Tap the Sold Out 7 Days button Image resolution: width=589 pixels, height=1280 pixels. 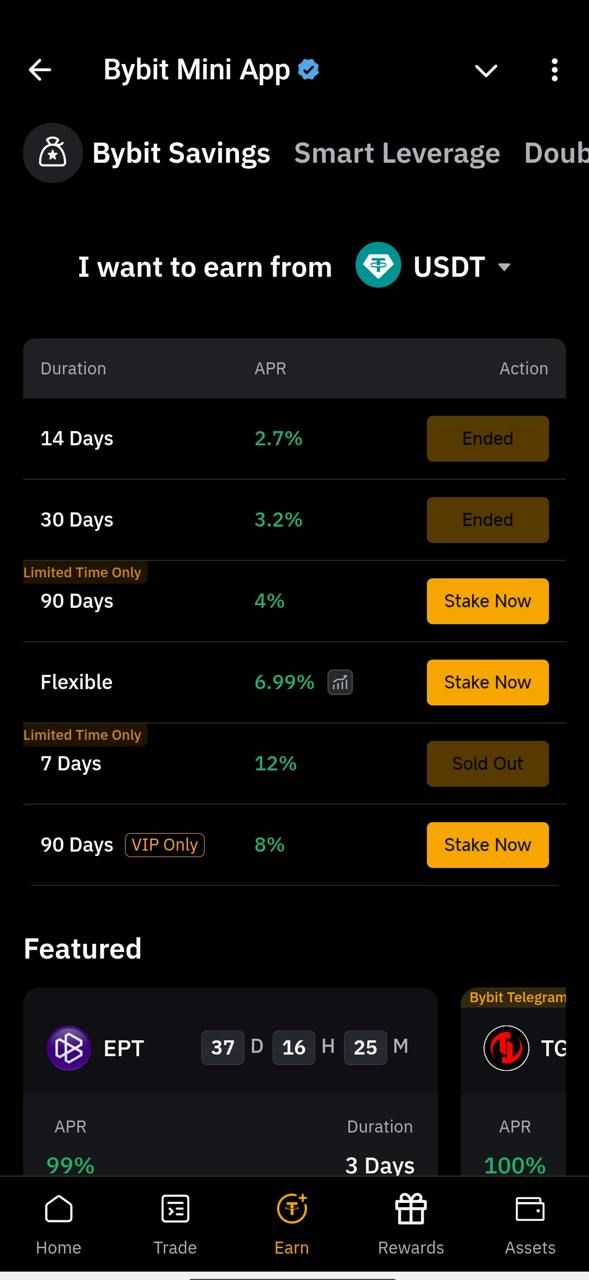[488, 763]
